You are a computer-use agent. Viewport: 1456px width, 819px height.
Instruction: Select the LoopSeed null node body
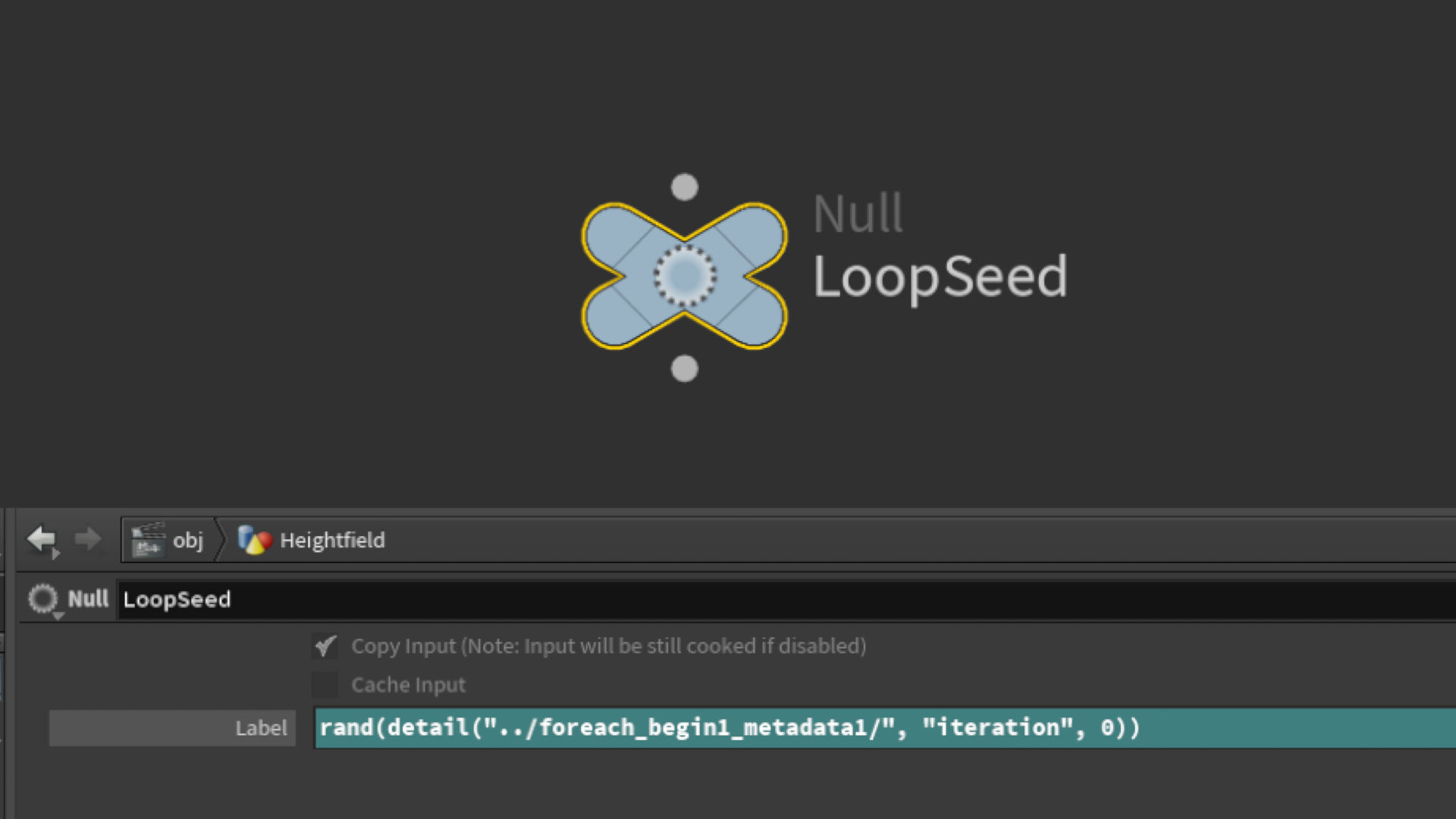(684, 276)
